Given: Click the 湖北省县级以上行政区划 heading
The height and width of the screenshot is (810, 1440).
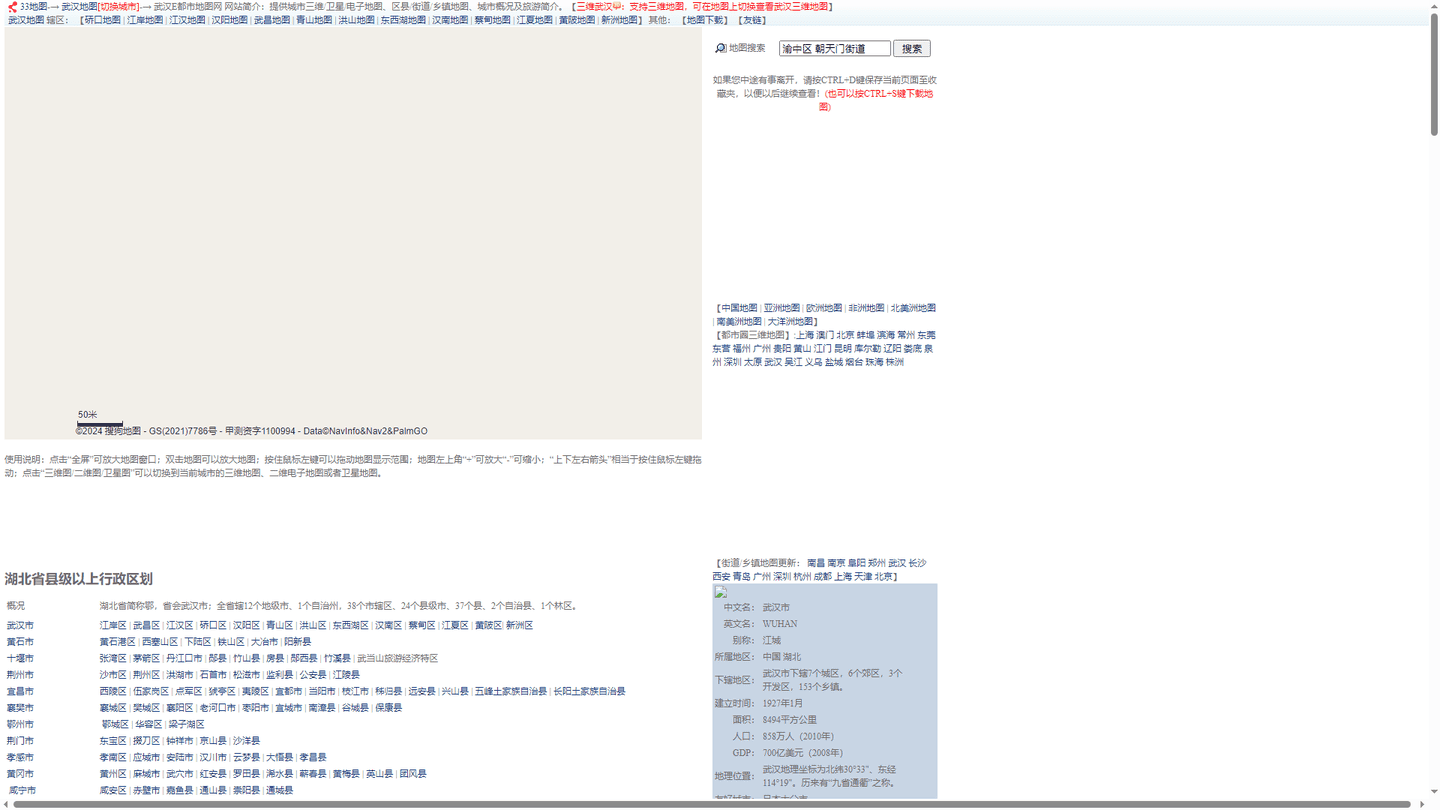Looking at the screenshot, I should tap(78, 579).
